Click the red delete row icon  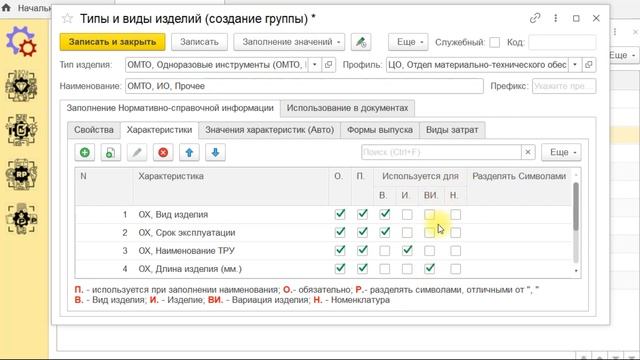(x=163, y=153)
